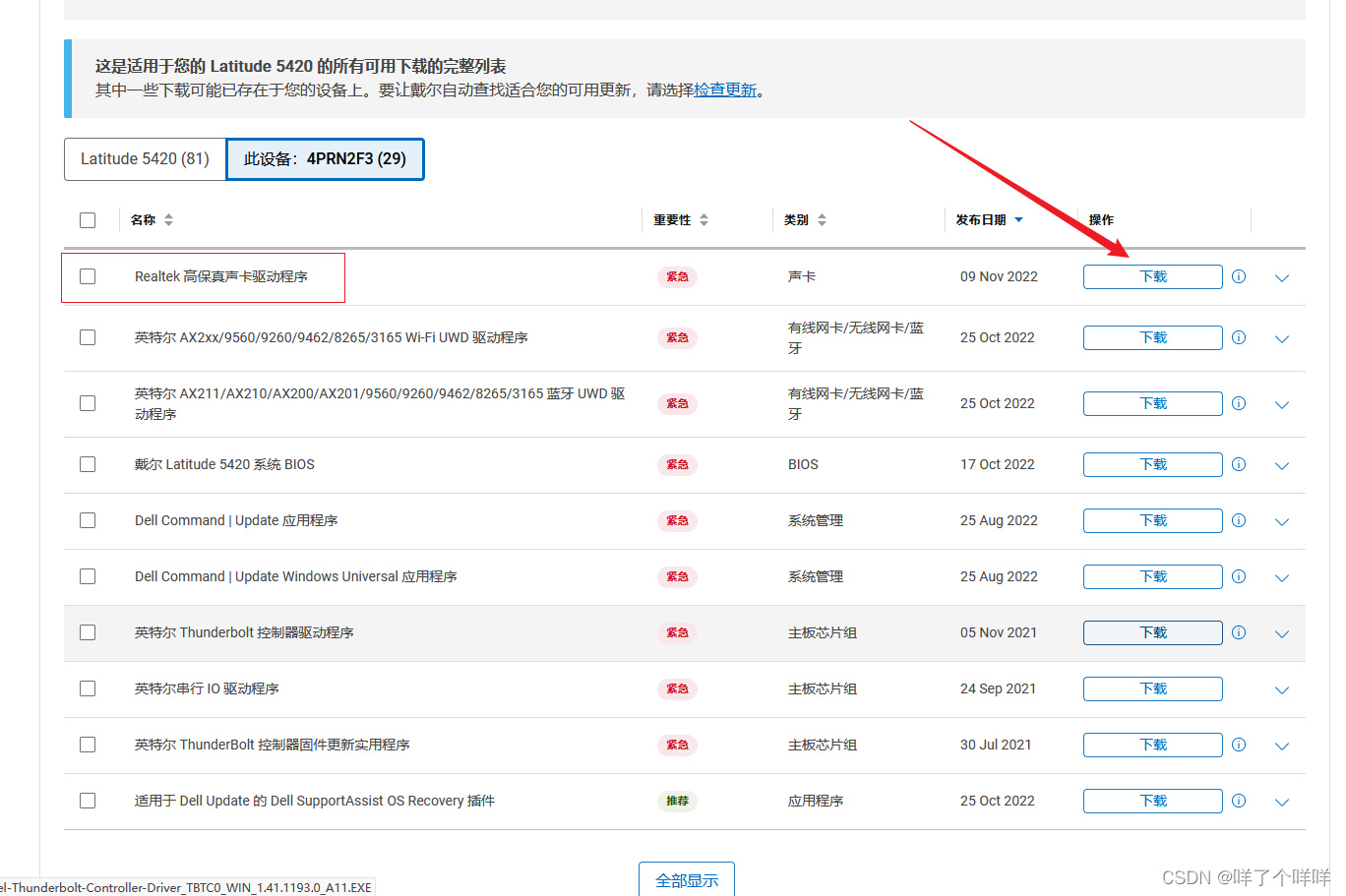
Task: Download the Latitude 5420 系统 BIOS
Action: [x=1153, y=464]
